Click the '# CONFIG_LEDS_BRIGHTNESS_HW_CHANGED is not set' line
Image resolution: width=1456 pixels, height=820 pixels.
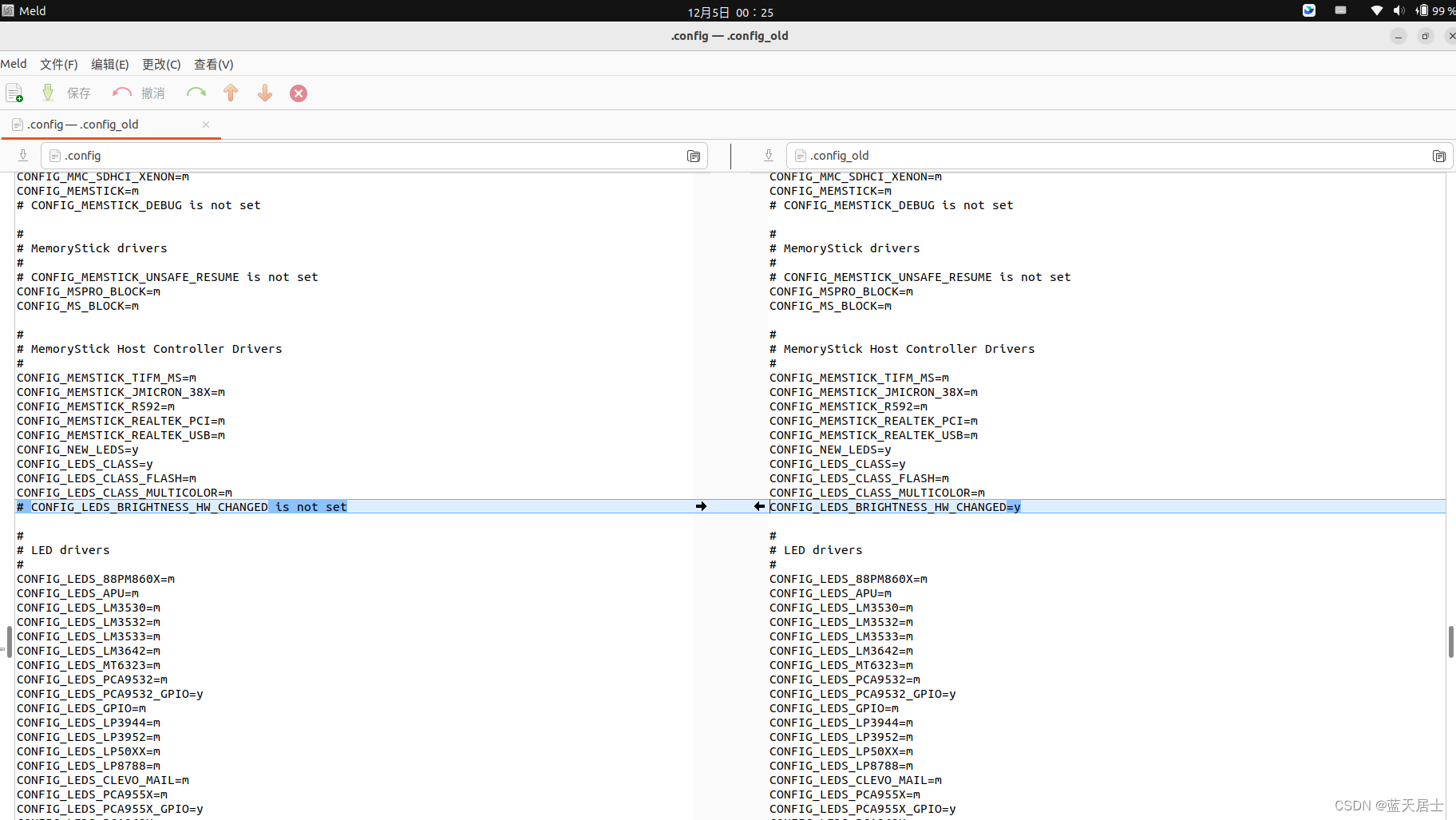tap(182, 507)
